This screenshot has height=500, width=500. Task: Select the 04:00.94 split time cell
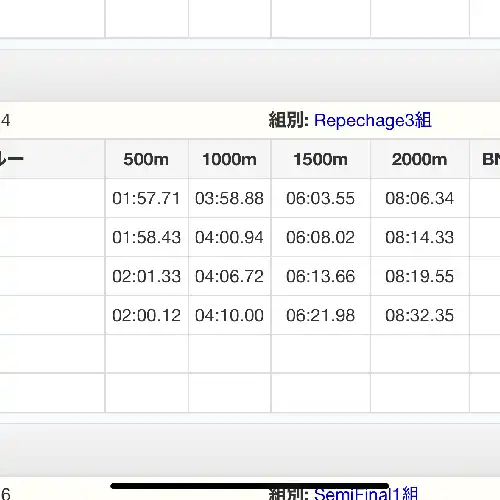(229, 237)
